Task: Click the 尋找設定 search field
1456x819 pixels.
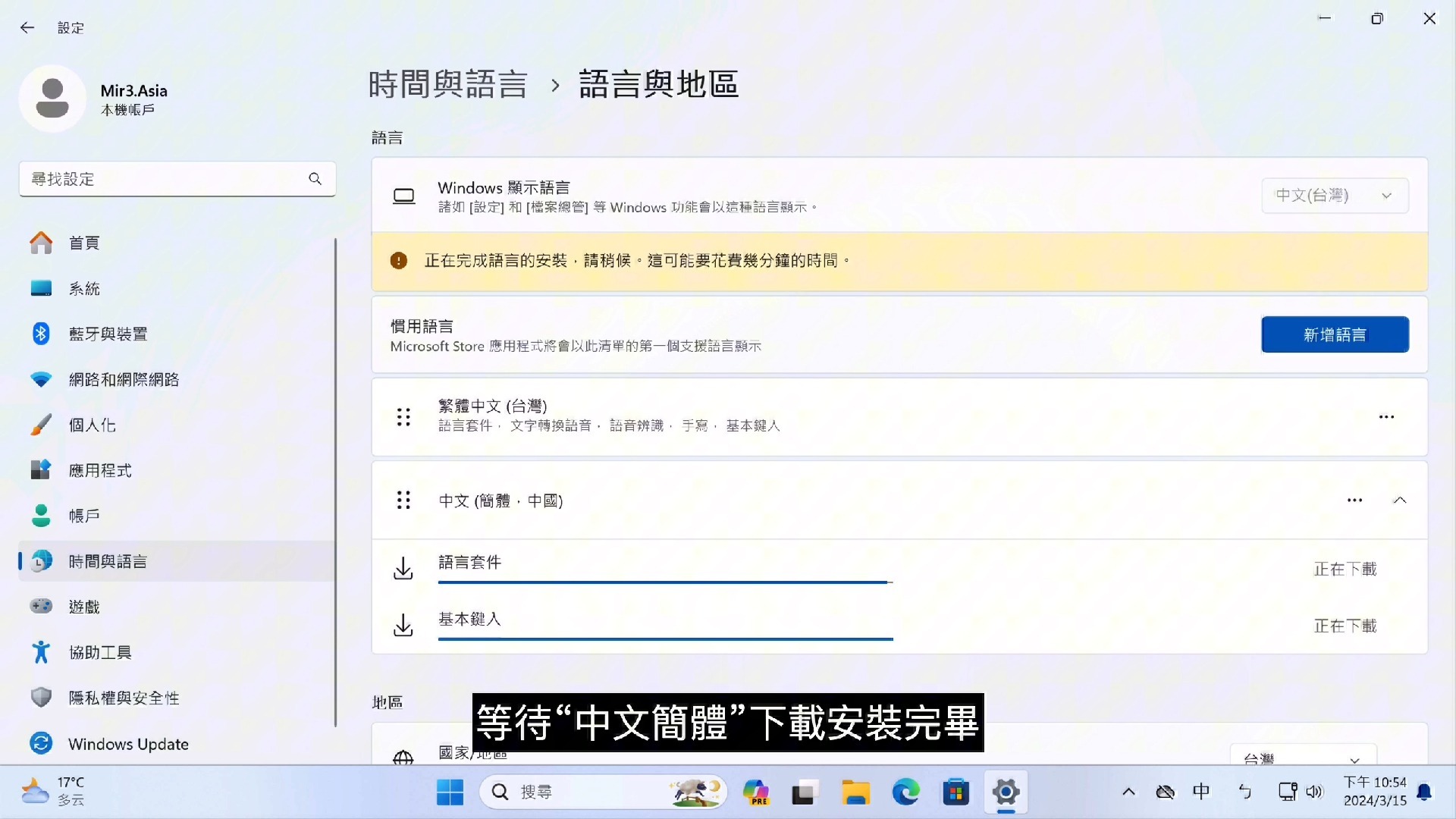Action: [177, 179]
